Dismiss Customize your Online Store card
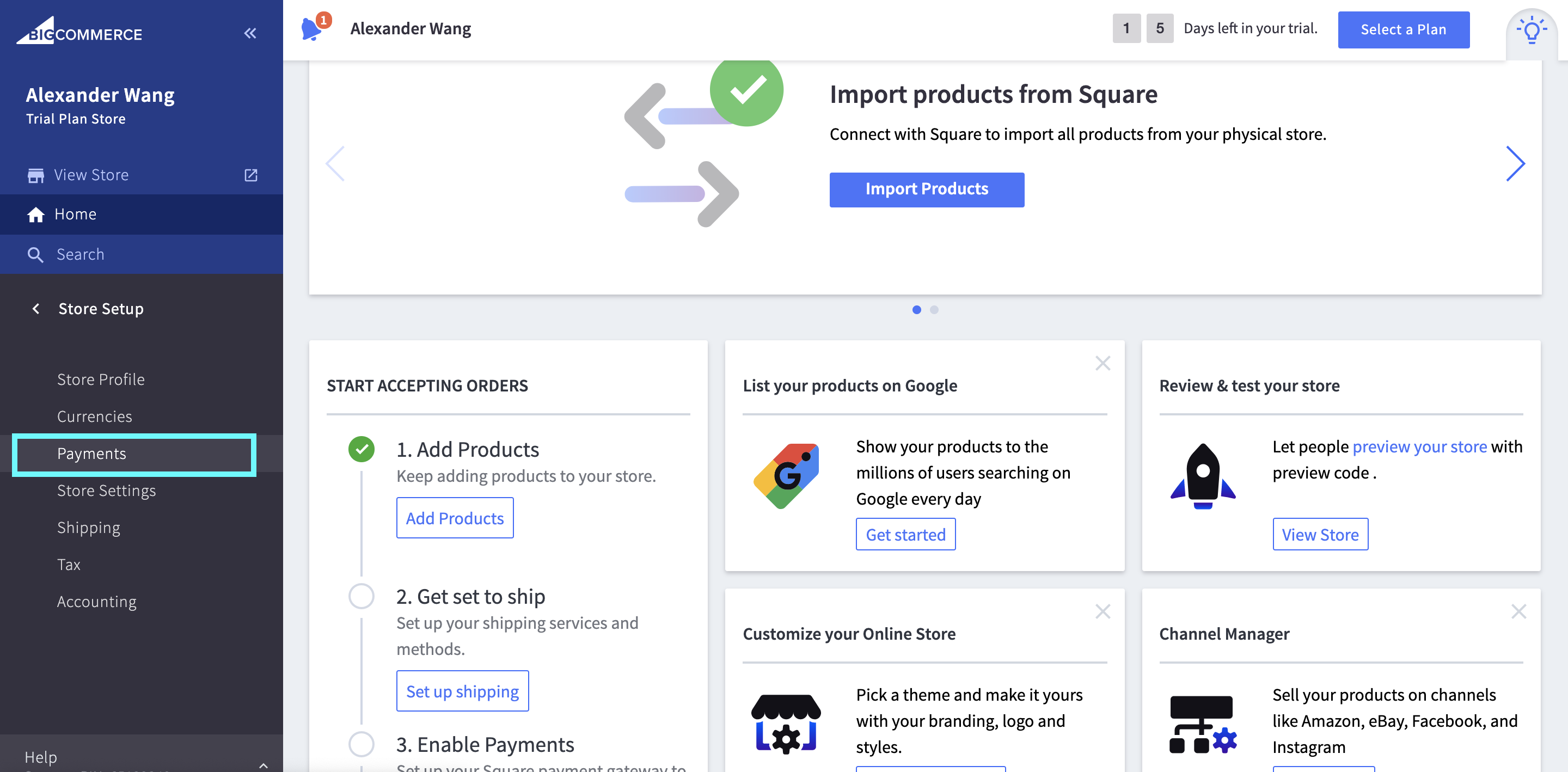The image size is (1568, 772). [1102, 611]
